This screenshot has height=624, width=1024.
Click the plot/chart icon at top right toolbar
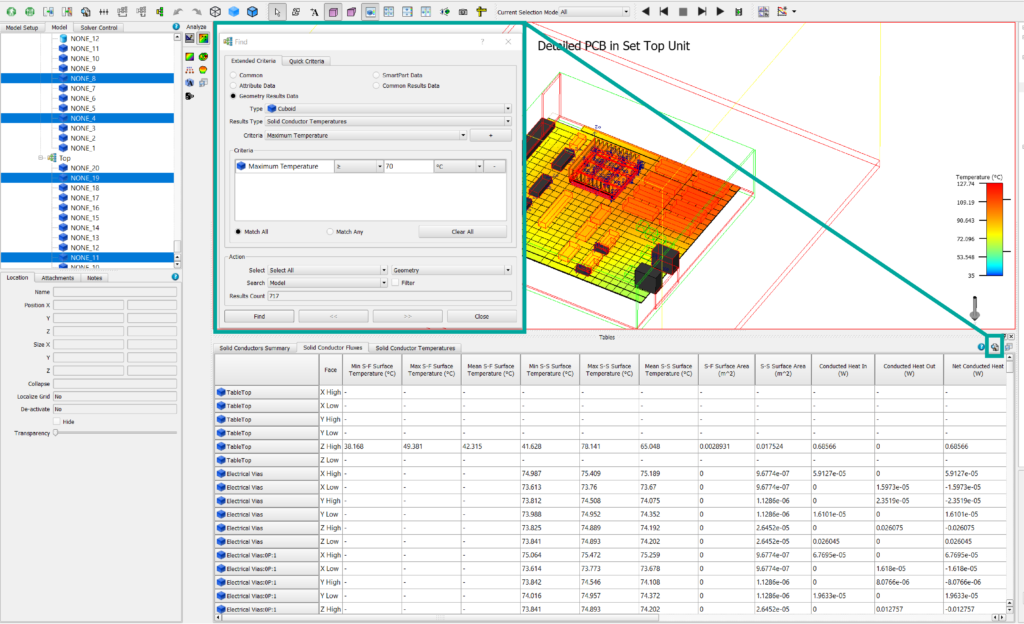click(x=783, y=11)
